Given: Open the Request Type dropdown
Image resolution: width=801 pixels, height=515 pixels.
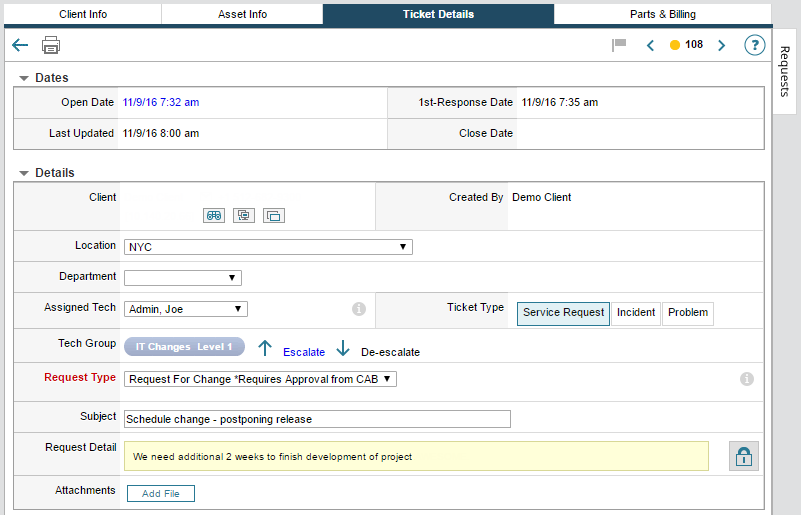Looking at the screenshot, I should click(261, 379).
